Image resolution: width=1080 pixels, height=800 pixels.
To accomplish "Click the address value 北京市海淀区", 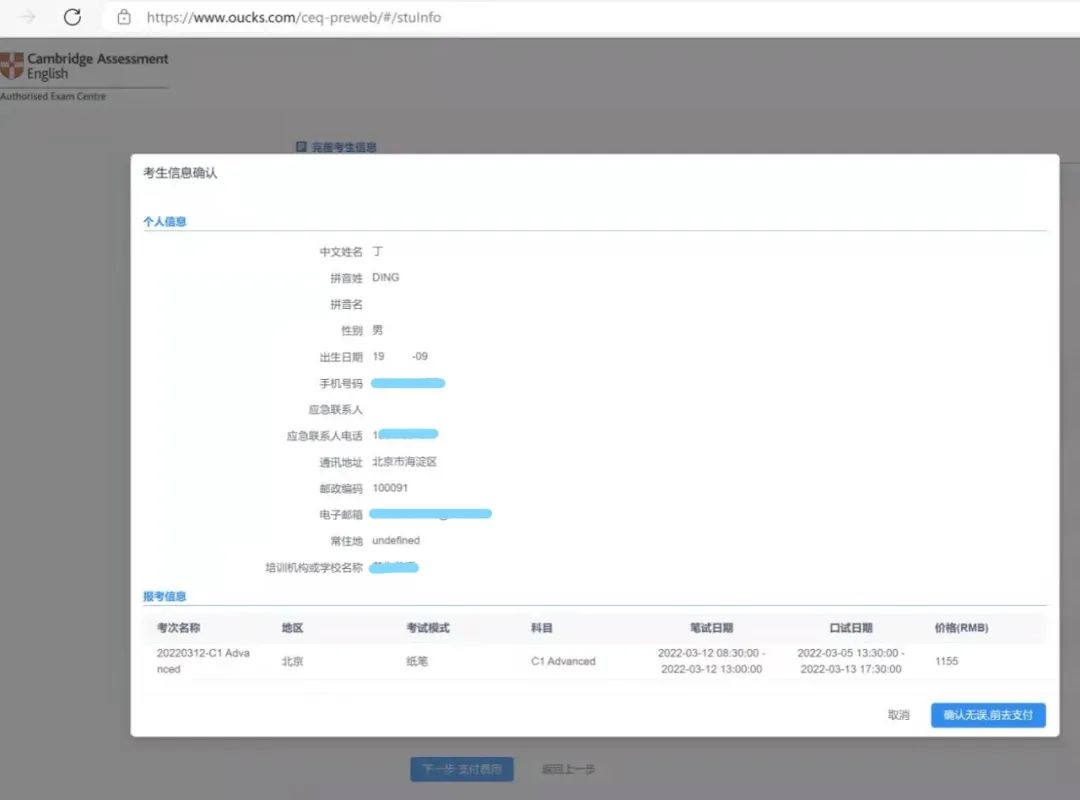I will (x=404, y=462).
